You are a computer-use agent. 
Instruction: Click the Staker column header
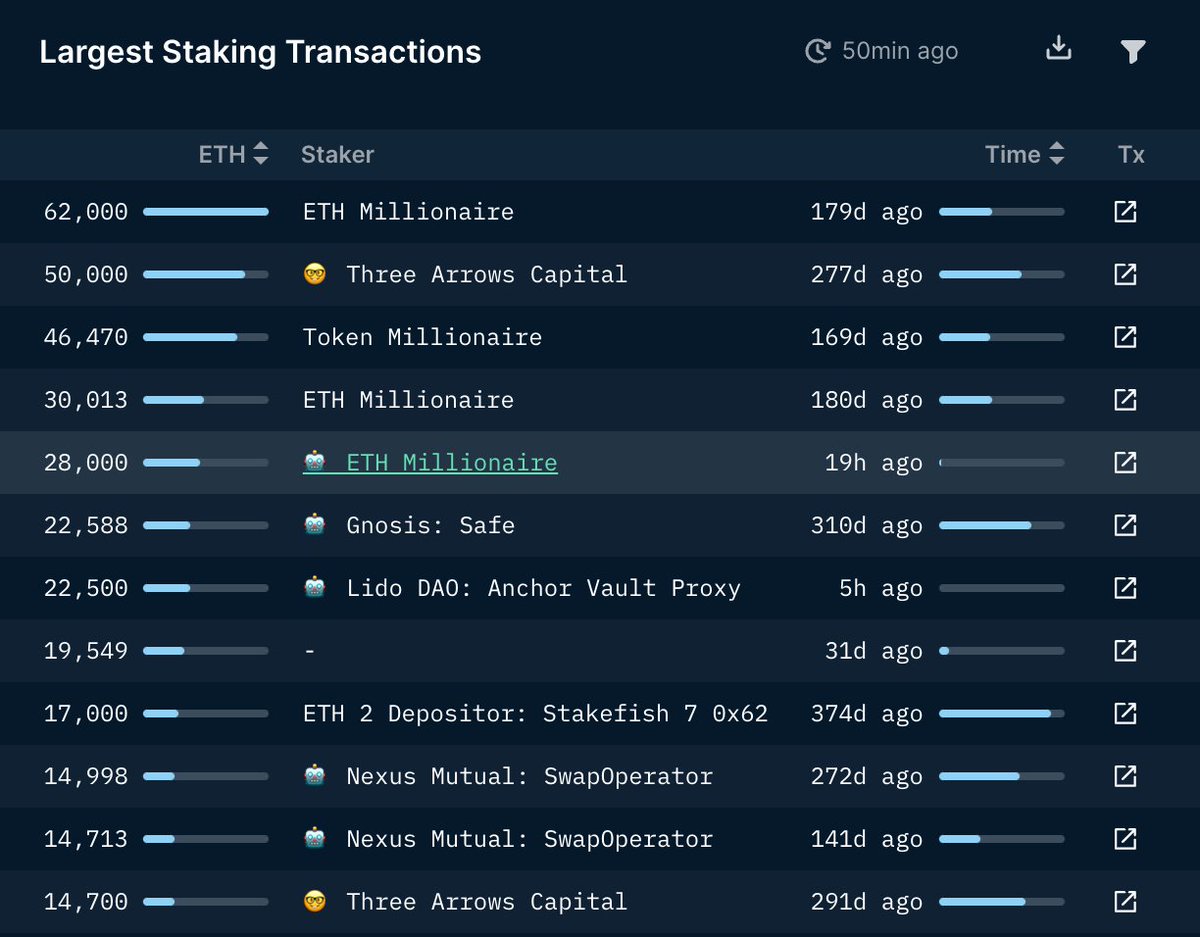click(337, 154)
